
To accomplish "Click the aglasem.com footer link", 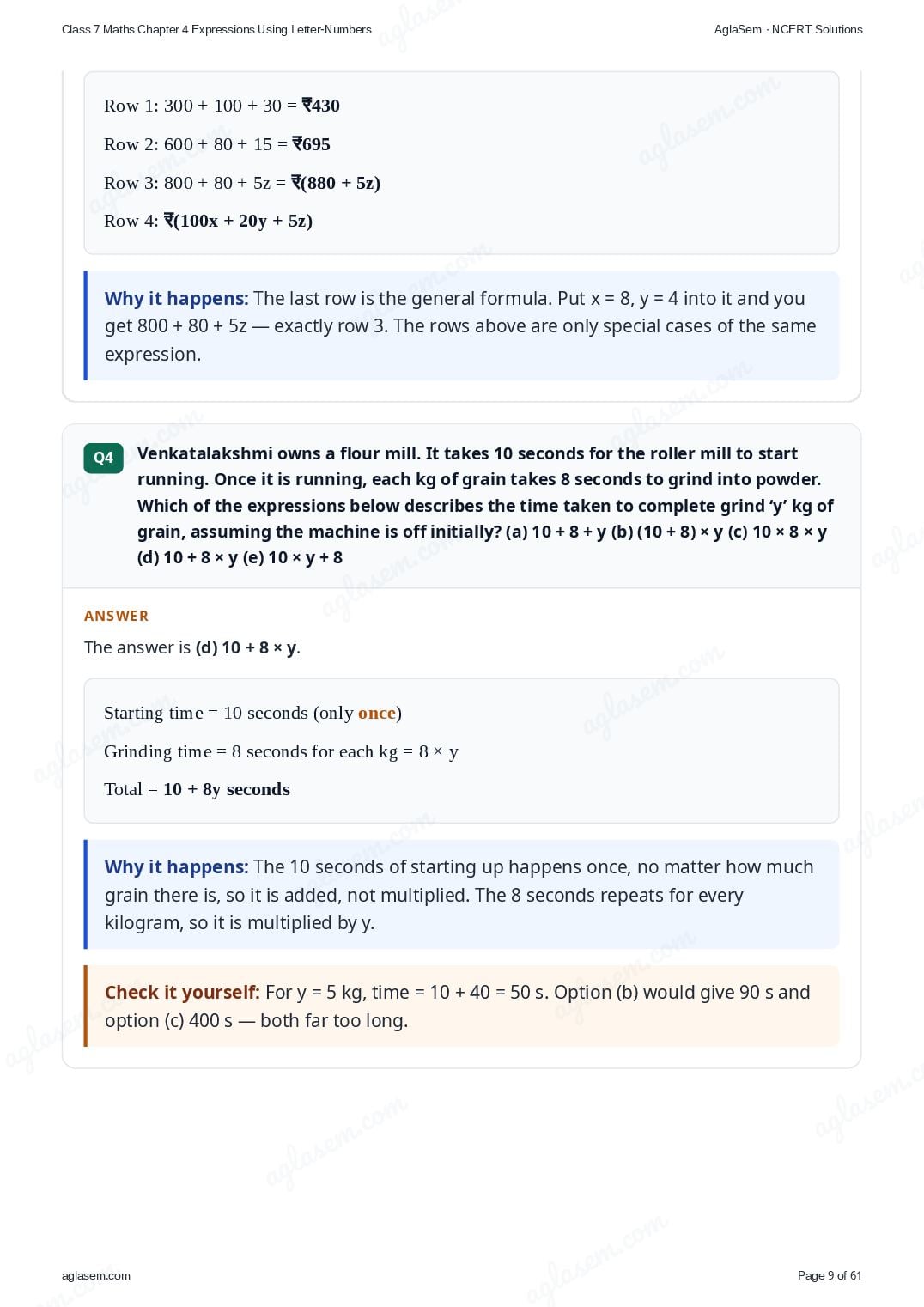I will tap(96, 1275).
